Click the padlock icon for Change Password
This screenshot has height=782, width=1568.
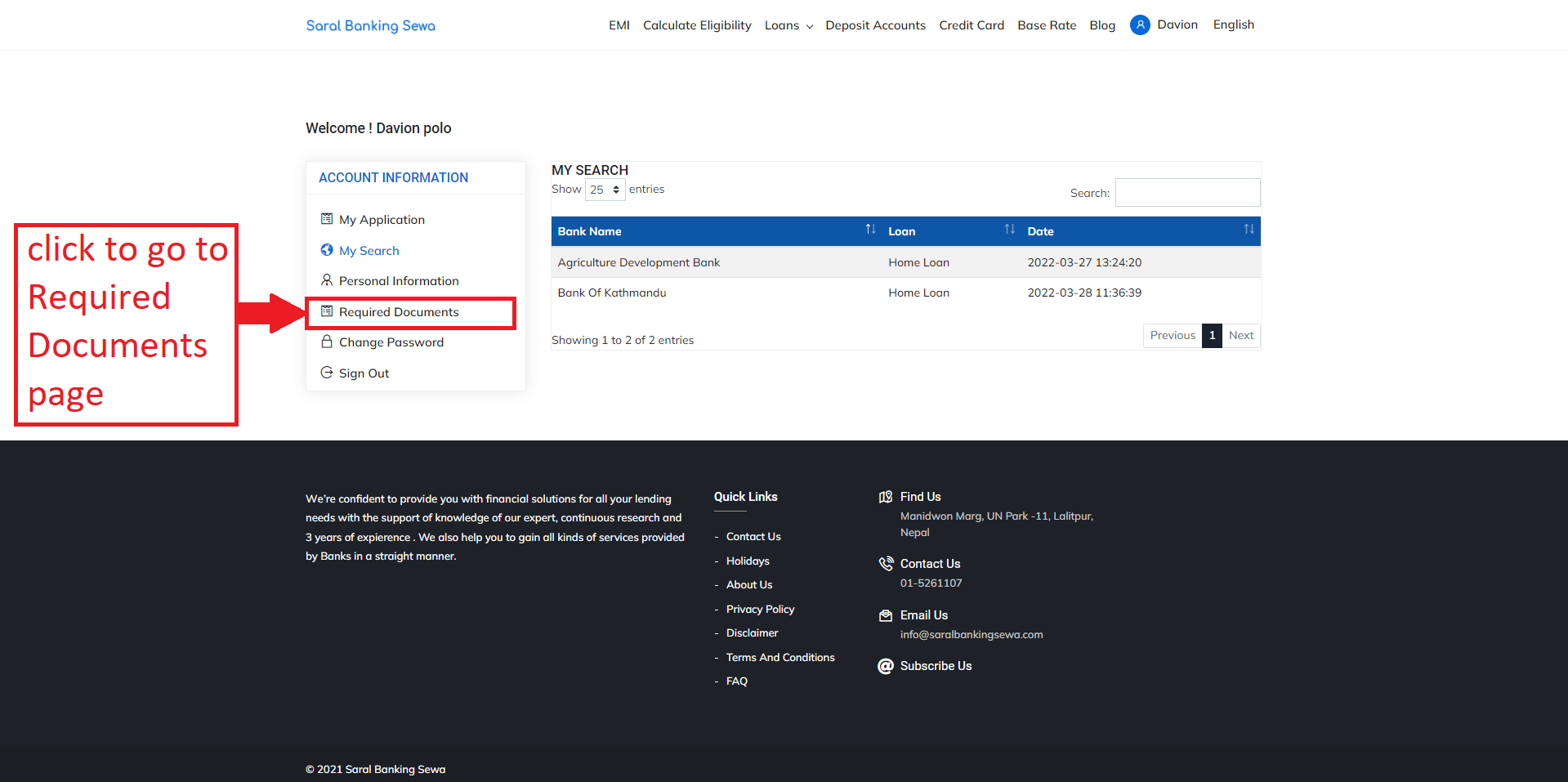coord(327,342)
